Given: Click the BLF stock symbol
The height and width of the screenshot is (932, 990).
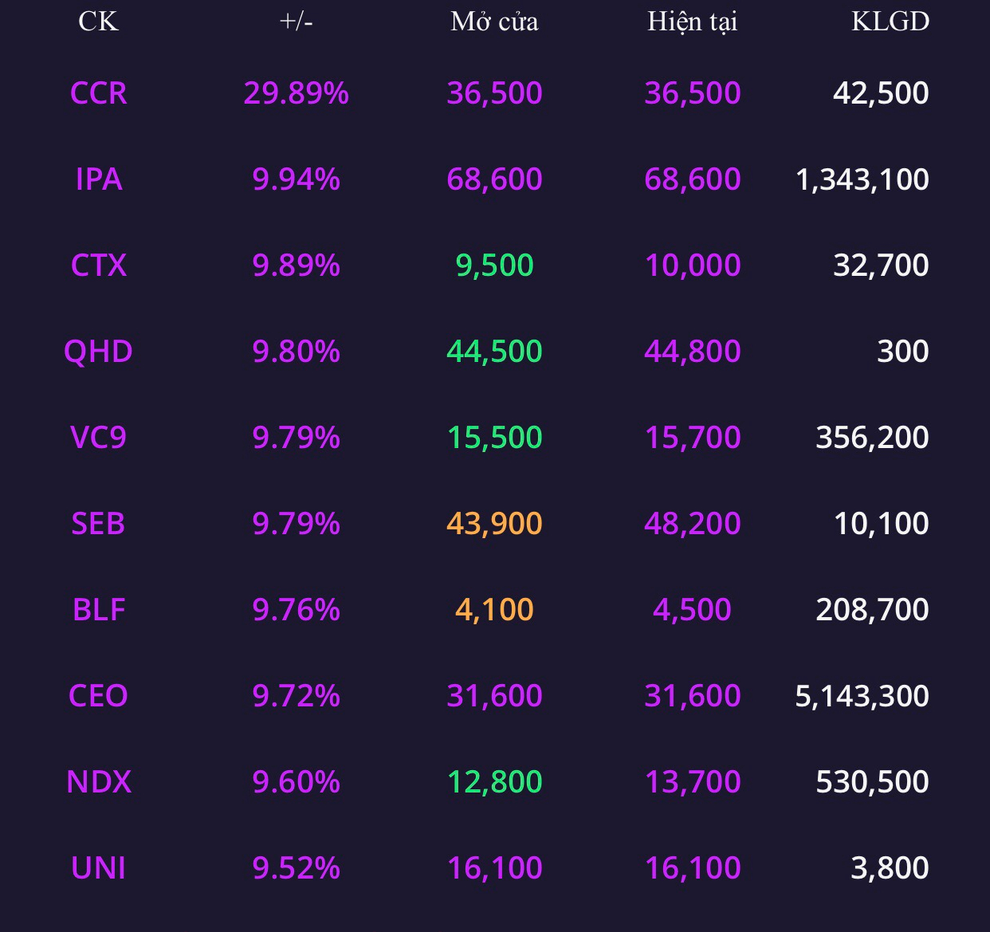Looking at the screenshot, I should [x=98, y=609].
